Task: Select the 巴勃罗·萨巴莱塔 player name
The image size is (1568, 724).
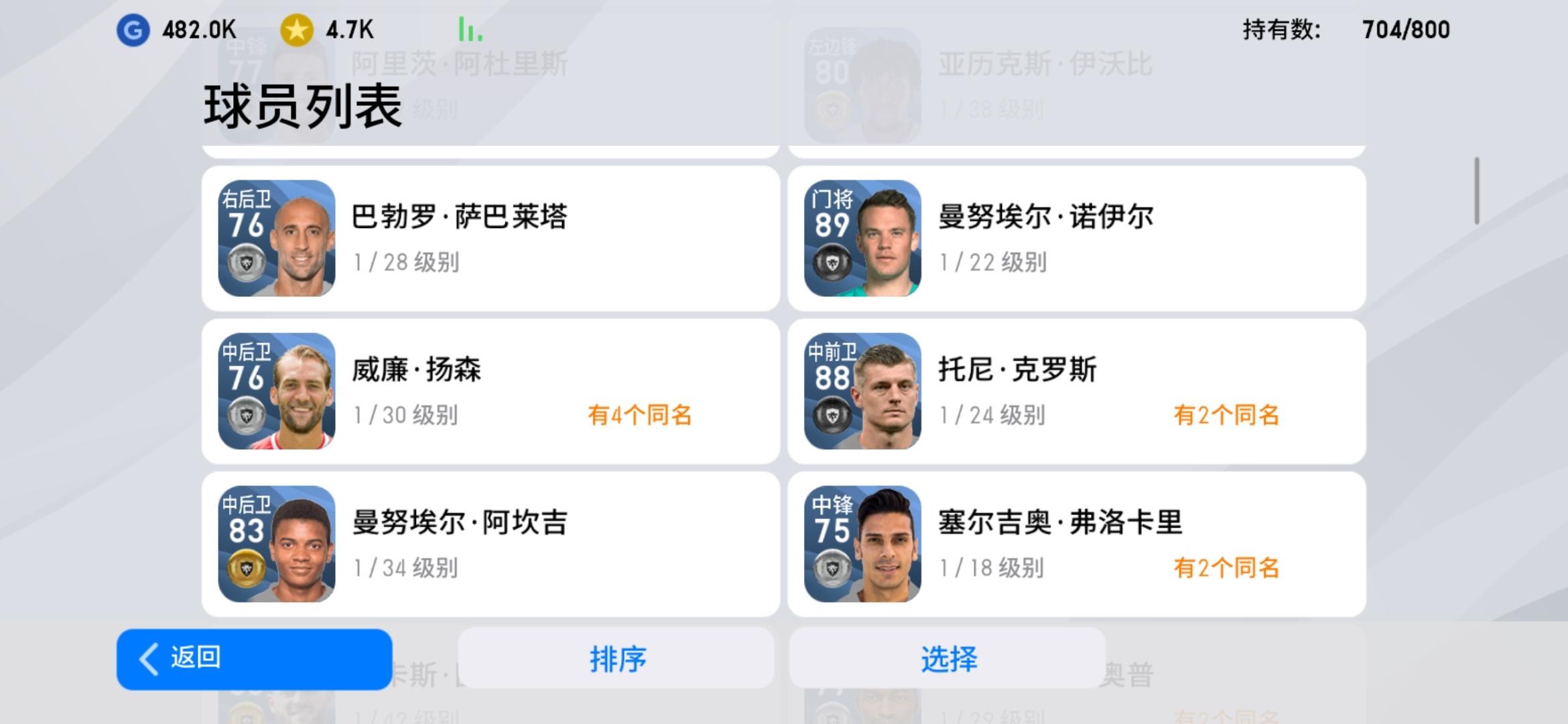Action: [x=459, y=217]
